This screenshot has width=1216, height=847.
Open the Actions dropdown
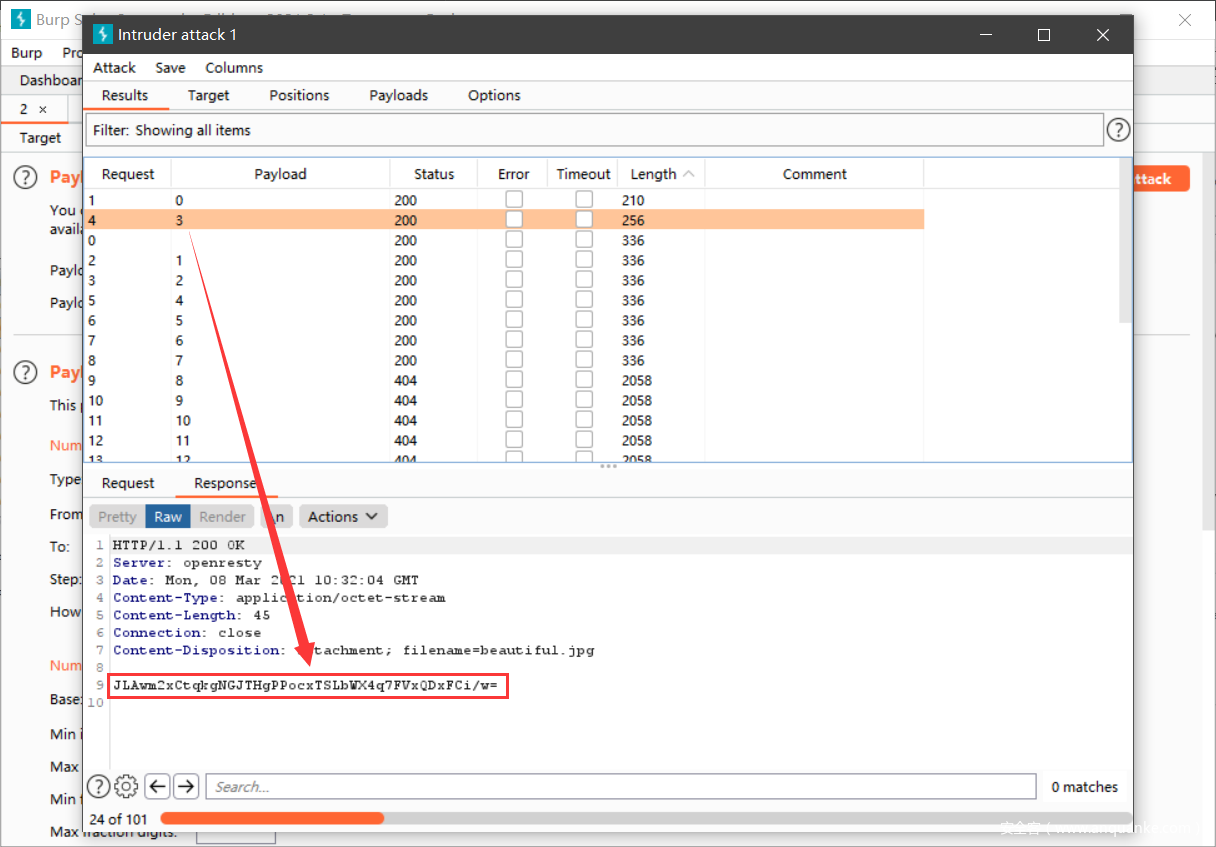[343, 516]
